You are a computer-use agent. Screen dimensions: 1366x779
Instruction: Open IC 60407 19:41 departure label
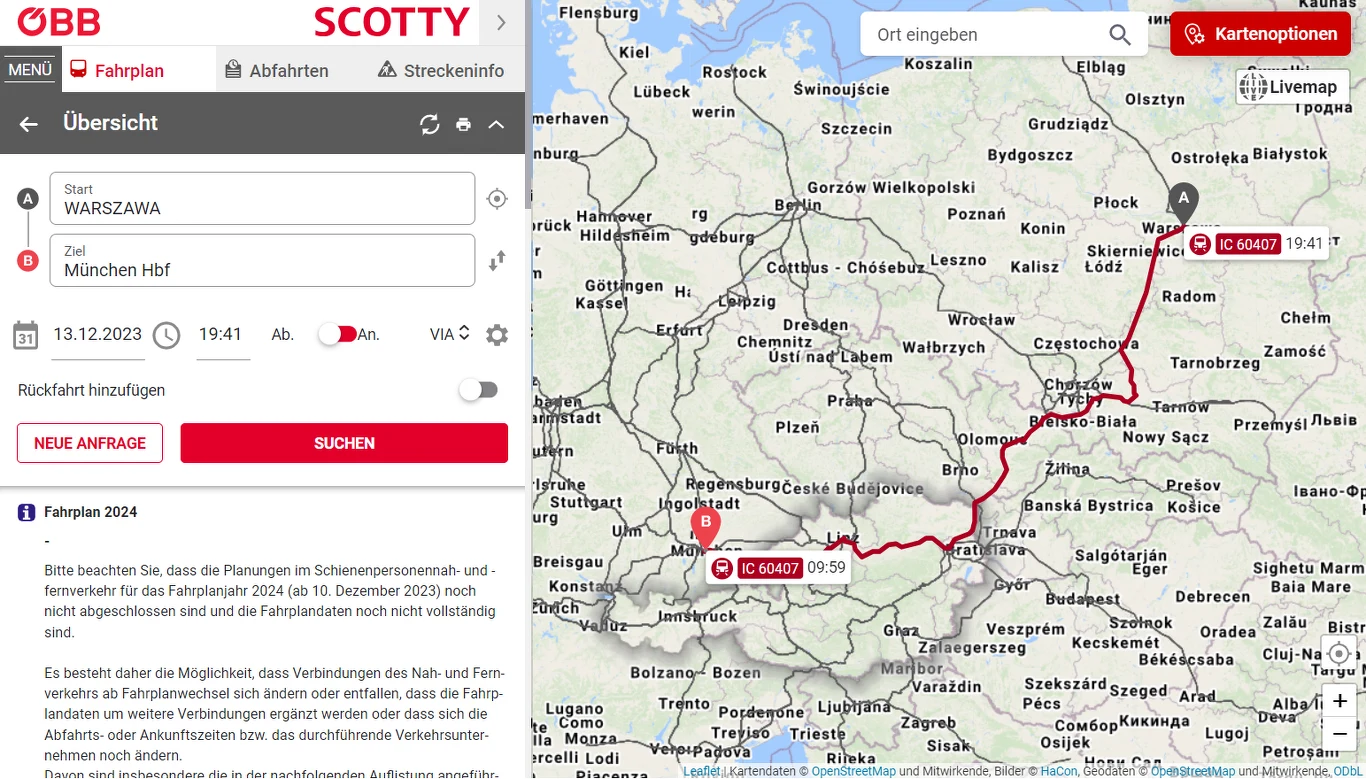pyautogui.click(x=1255, y=243)
